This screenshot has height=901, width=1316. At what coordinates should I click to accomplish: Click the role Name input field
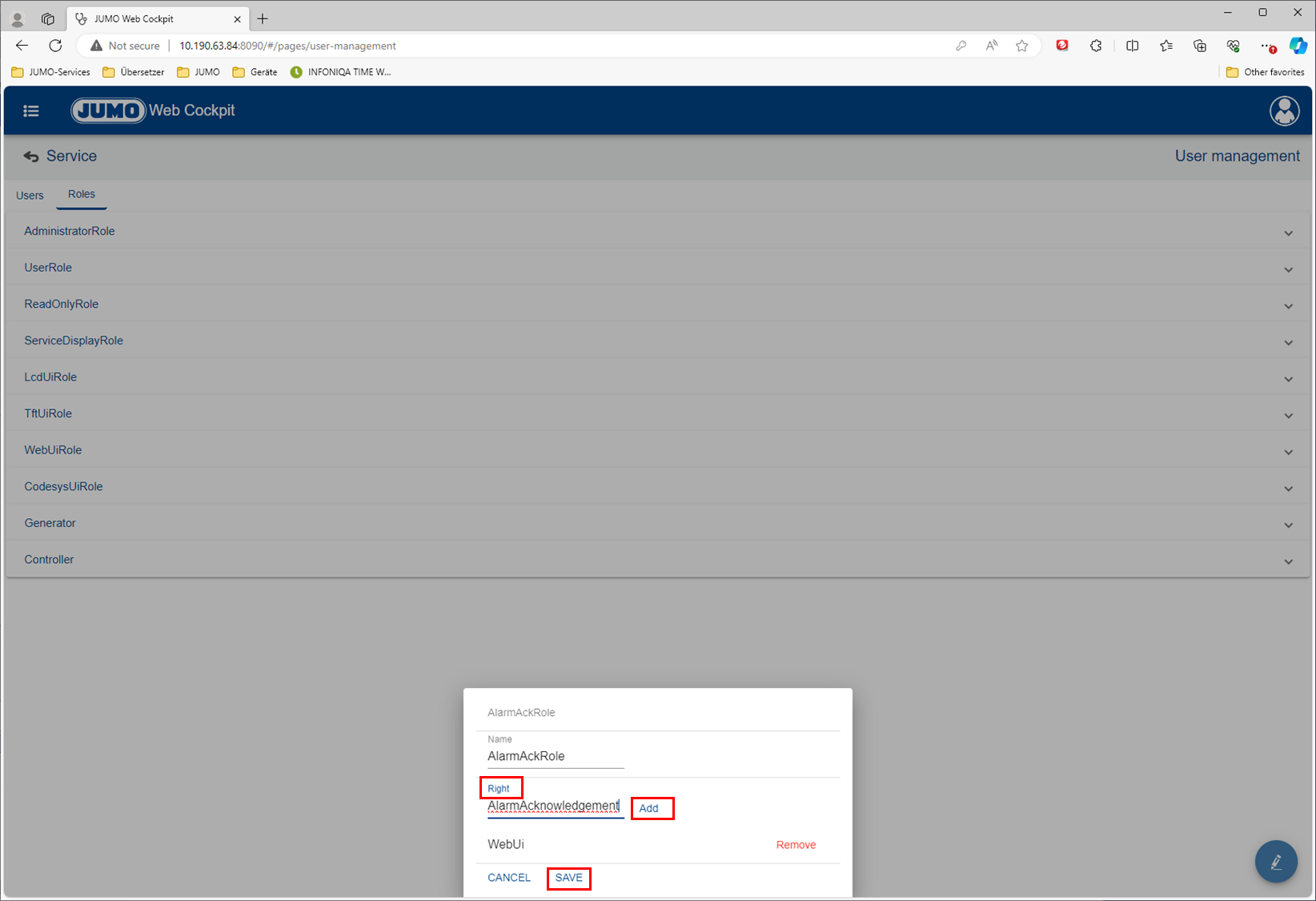point(556,756)
